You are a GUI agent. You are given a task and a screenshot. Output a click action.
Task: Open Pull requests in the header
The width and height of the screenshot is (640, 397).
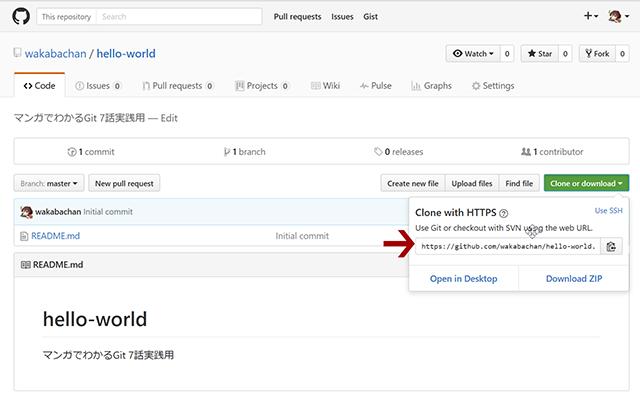pos(297,17)
